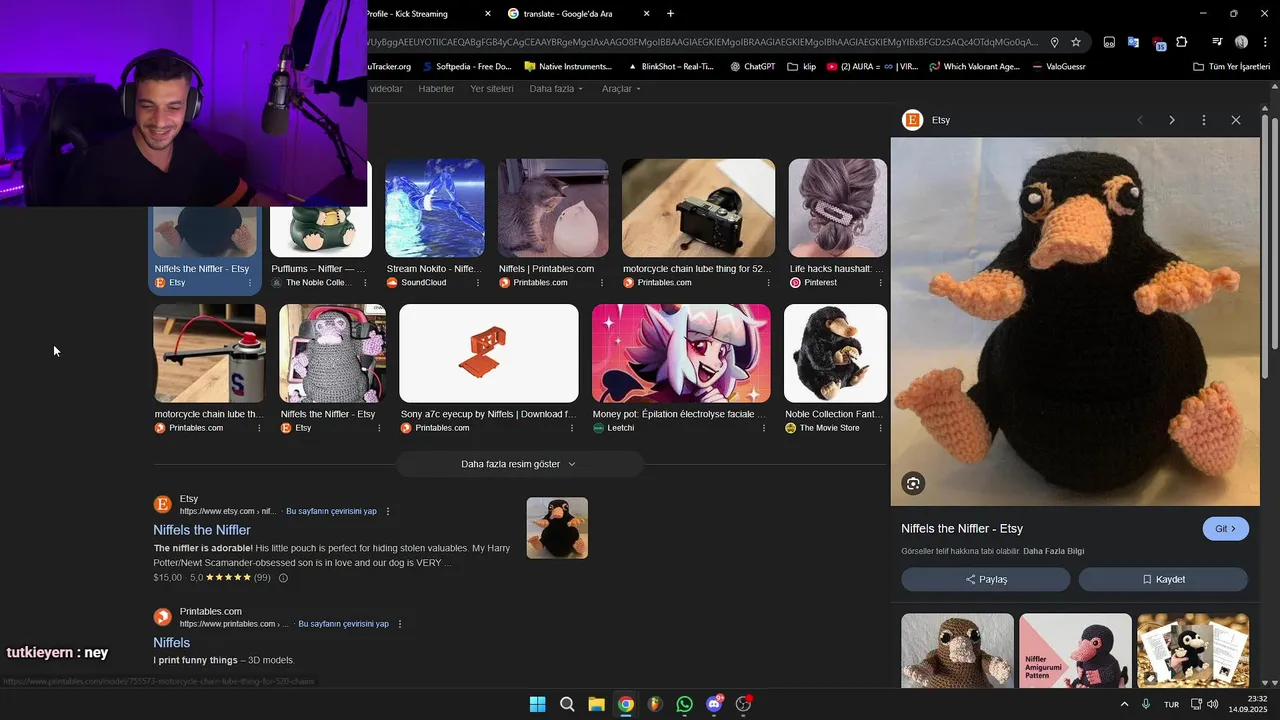
Task: Open options for Niffels the Niffler Etsy tile
Action: pyautogui.click(x=250, y=283)
